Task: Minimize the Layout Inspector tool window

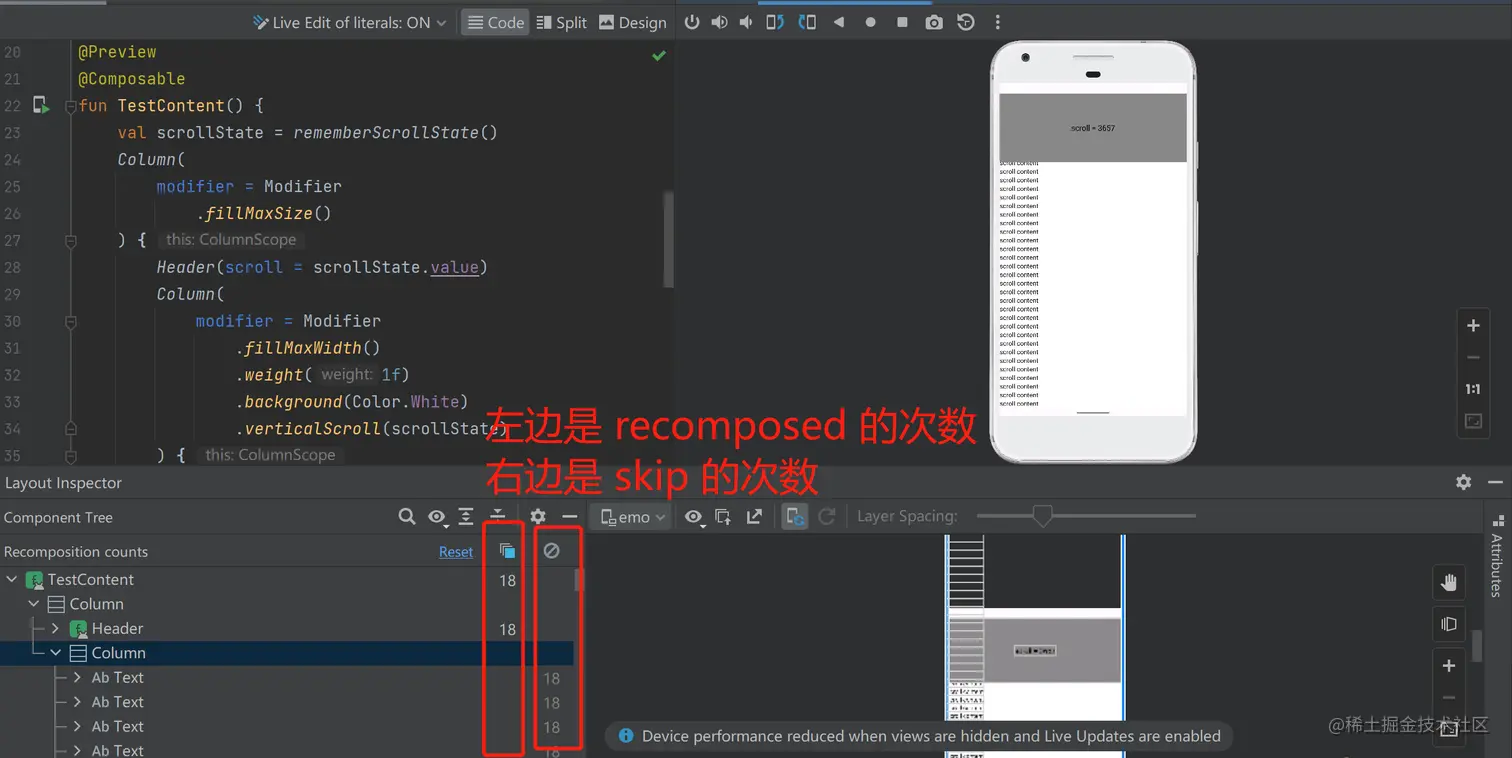Action: (1495, 482)
